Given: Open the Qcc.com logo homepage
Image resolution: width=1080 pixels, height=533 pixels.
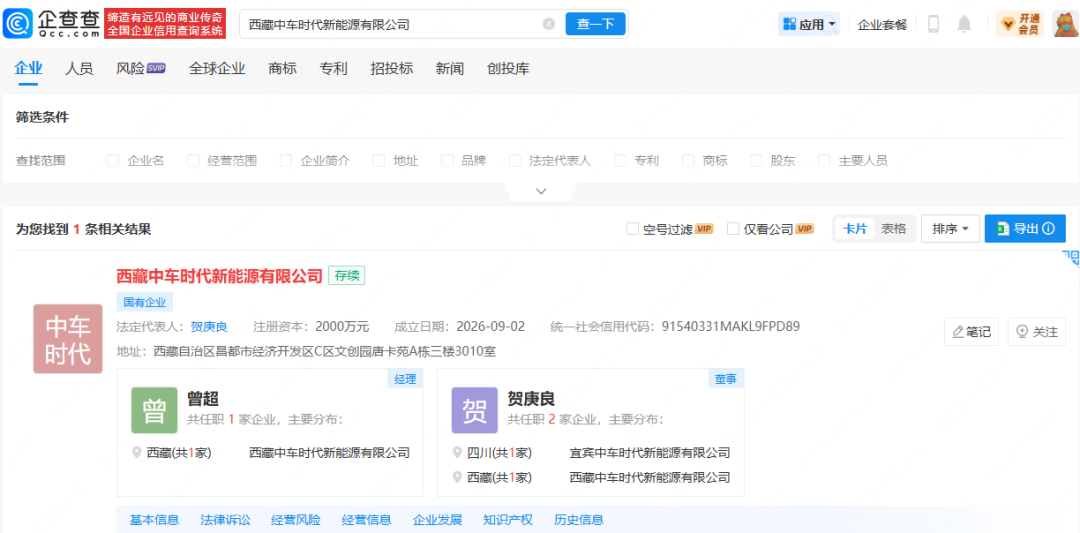Looking at the screenshot, I should pos(52,24).
